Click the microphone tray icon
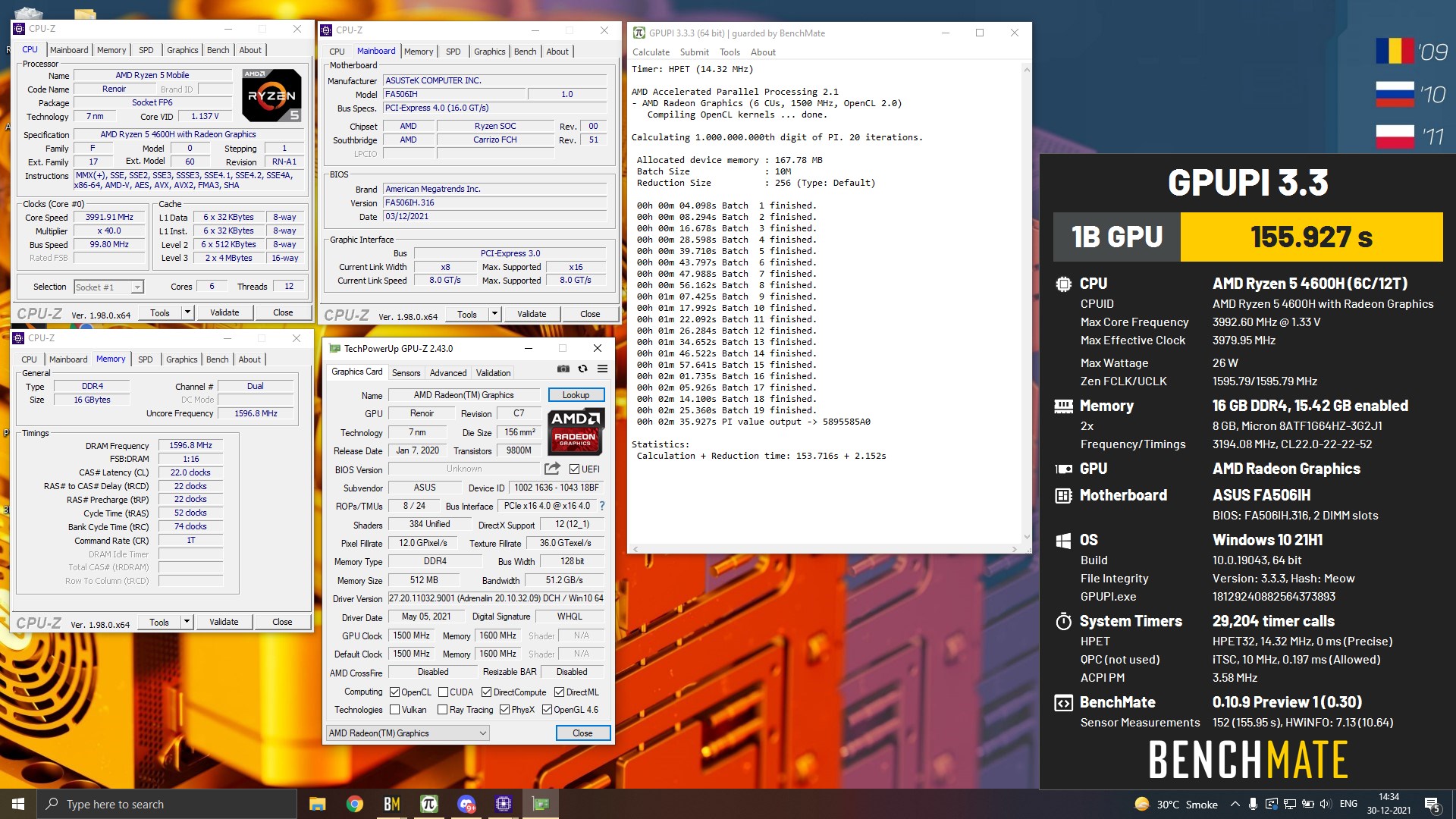 pos(1254,804)
